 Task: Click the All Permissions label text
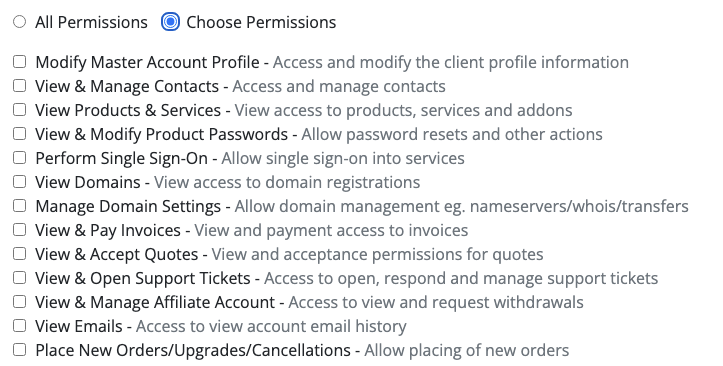coord(91,22)
